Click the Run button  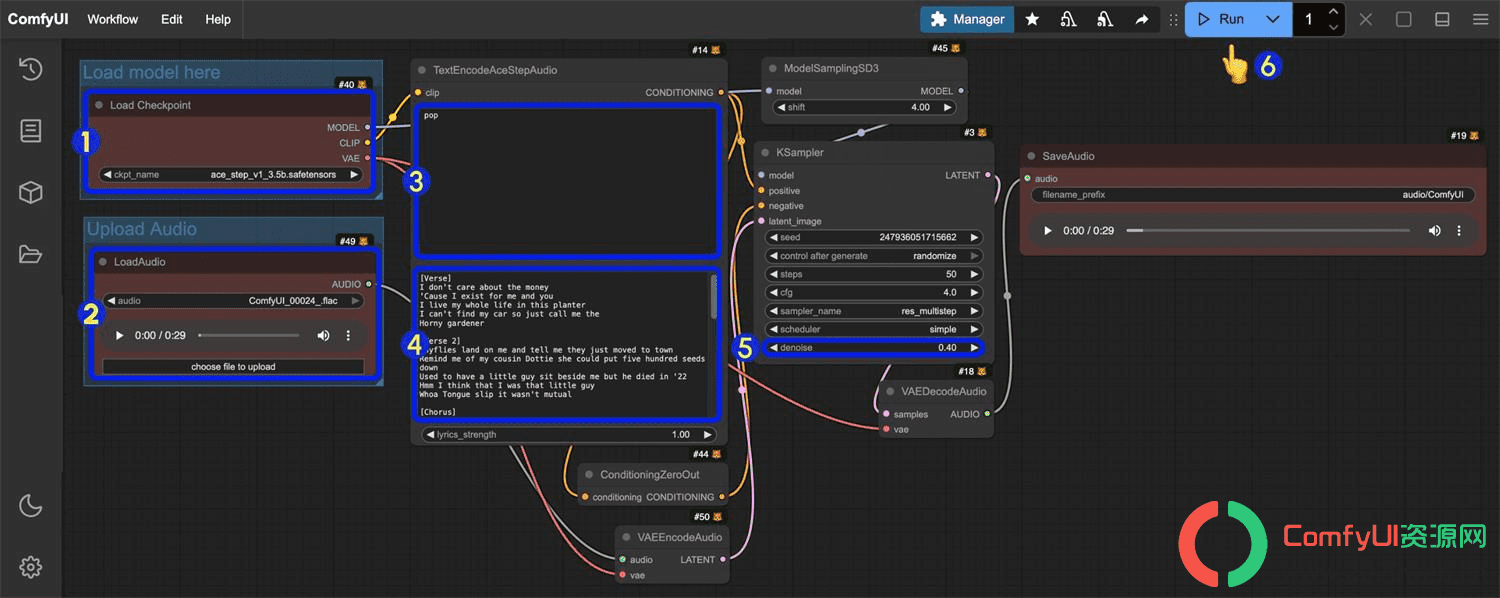[1222, 19]
